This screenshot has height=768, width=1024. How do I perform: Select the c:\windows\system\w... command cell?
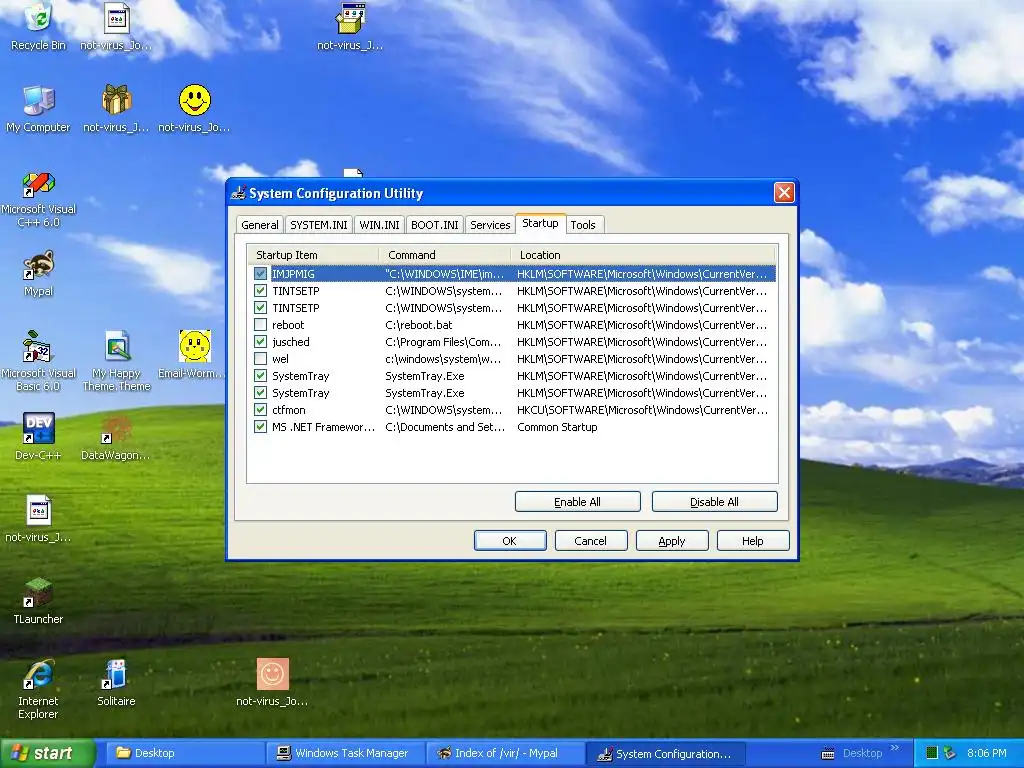(443, 359)
